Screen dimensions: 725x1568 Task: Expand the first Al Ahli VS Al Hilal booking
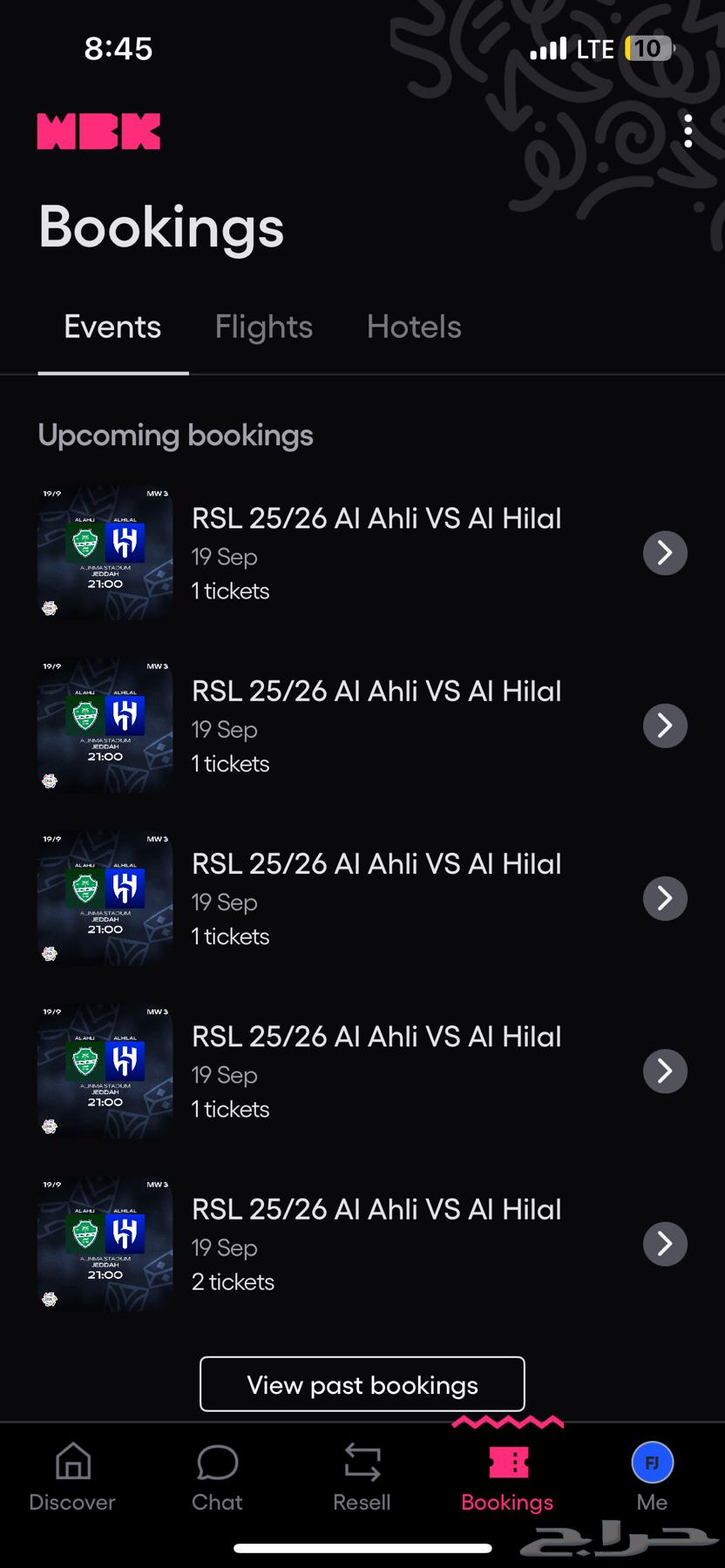665,552
